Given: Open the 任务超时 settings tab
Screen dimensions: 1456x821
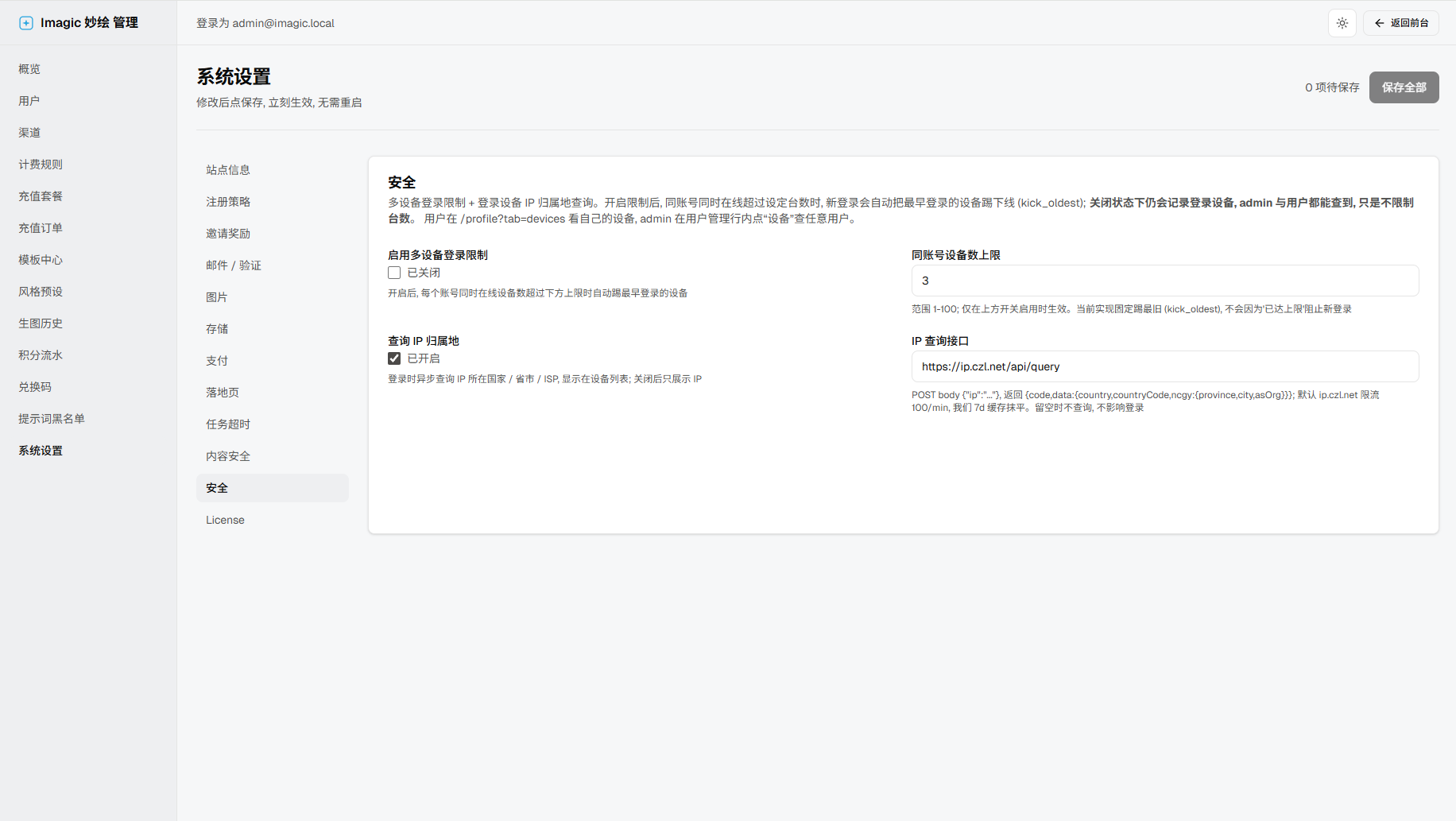Looking at the screenshot, I should point(273,424).
